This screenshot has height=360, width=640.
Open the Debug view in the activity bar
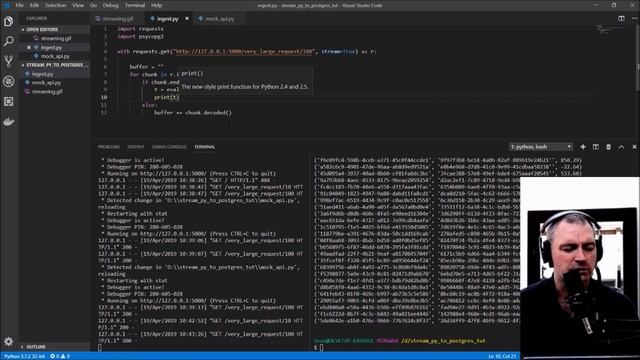[9, 81]
